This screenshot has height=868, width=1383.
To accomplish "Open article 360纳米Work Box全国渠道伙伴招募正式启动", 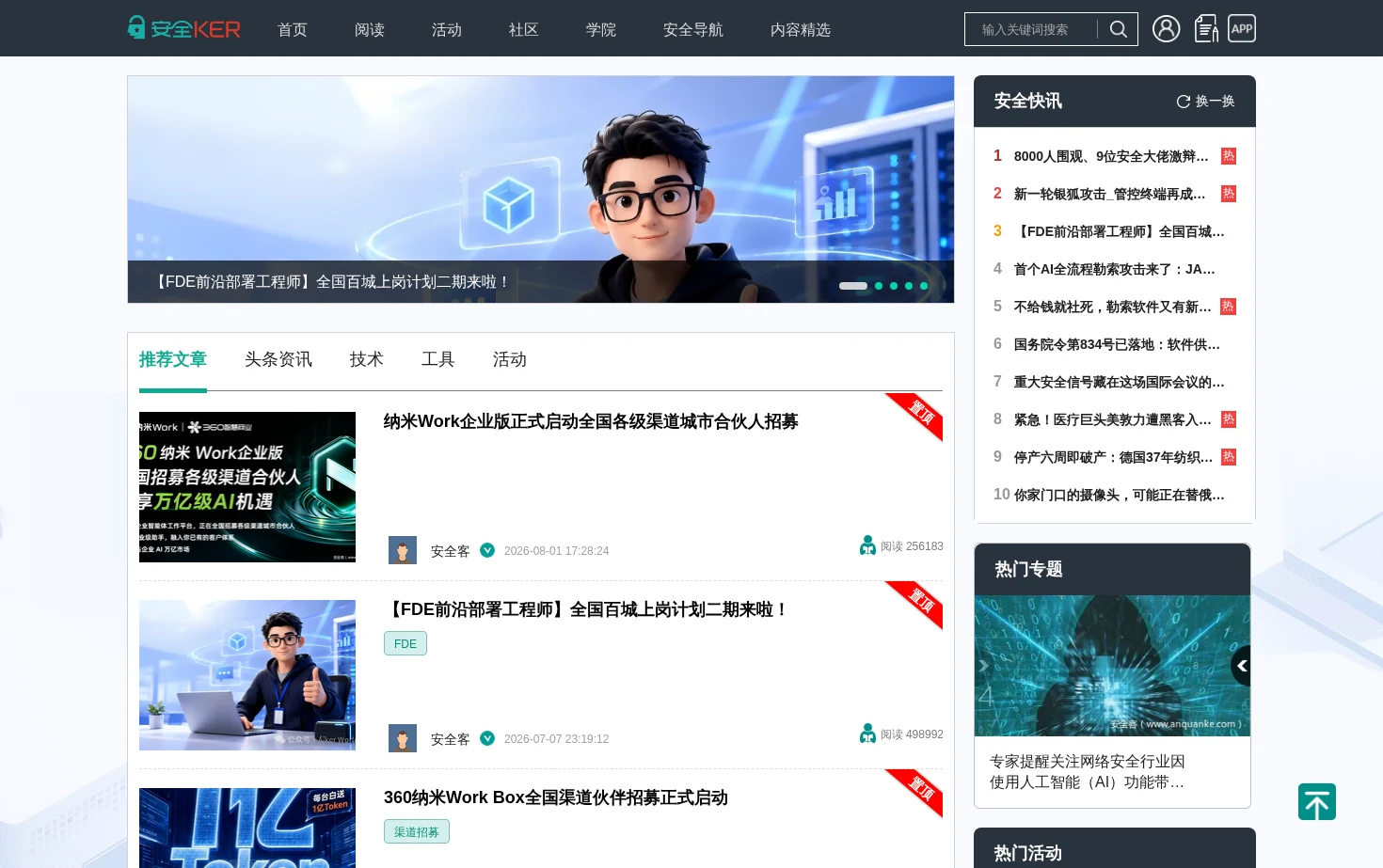I will [x=556, y=797].
